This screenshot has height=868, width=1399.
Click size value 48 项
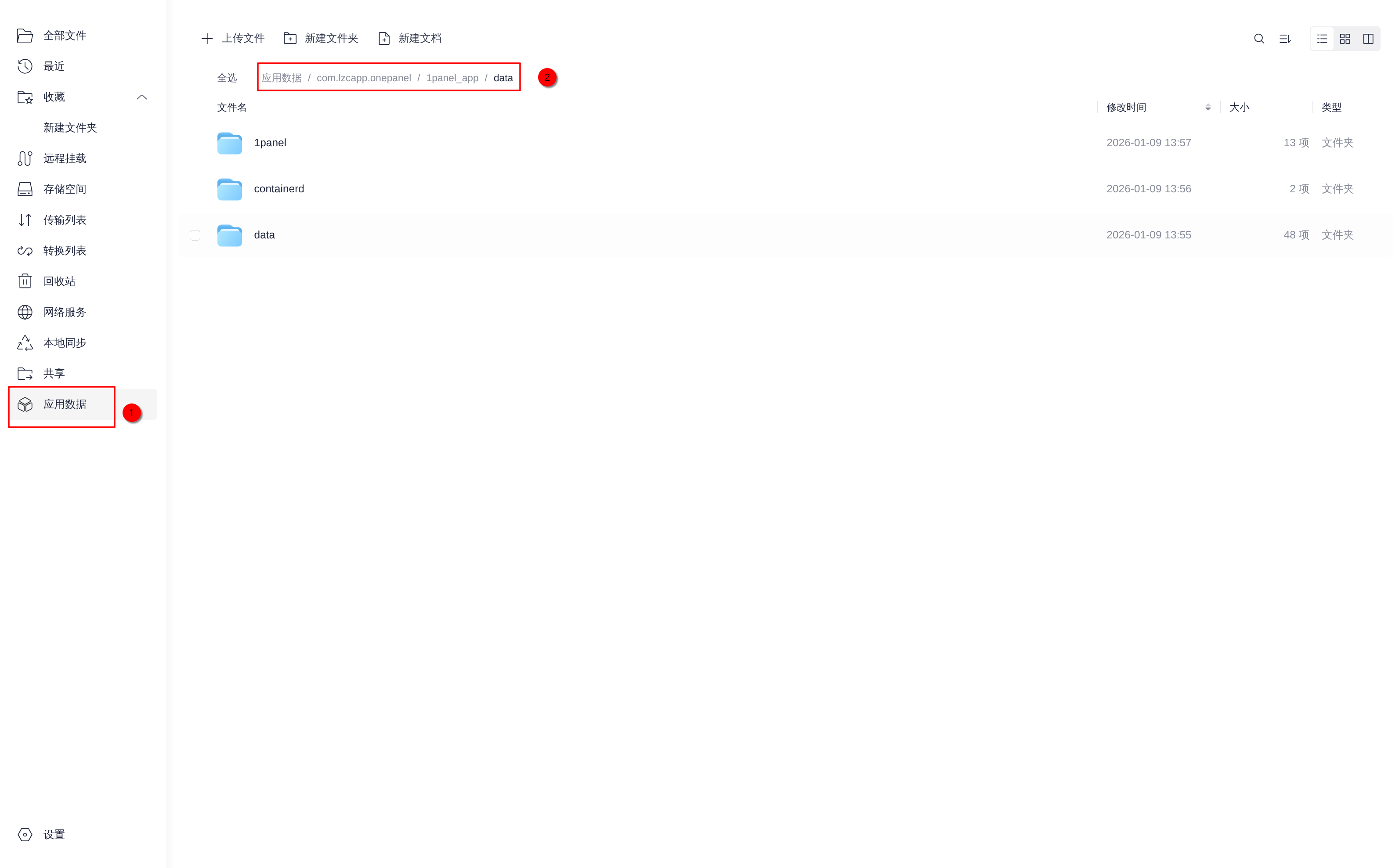[x=1296, y=235]
